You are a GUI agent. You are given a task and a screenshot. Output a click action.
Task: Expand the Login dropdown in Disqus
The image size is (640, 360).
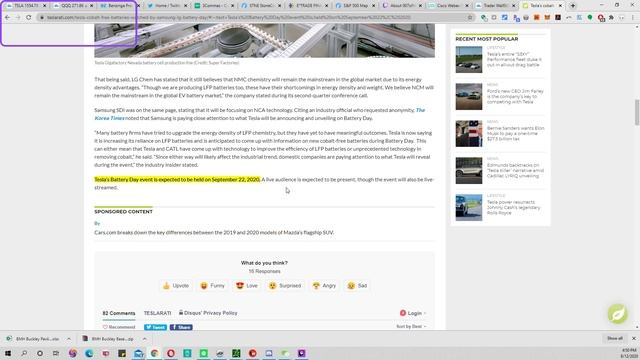tap(413, 313)
